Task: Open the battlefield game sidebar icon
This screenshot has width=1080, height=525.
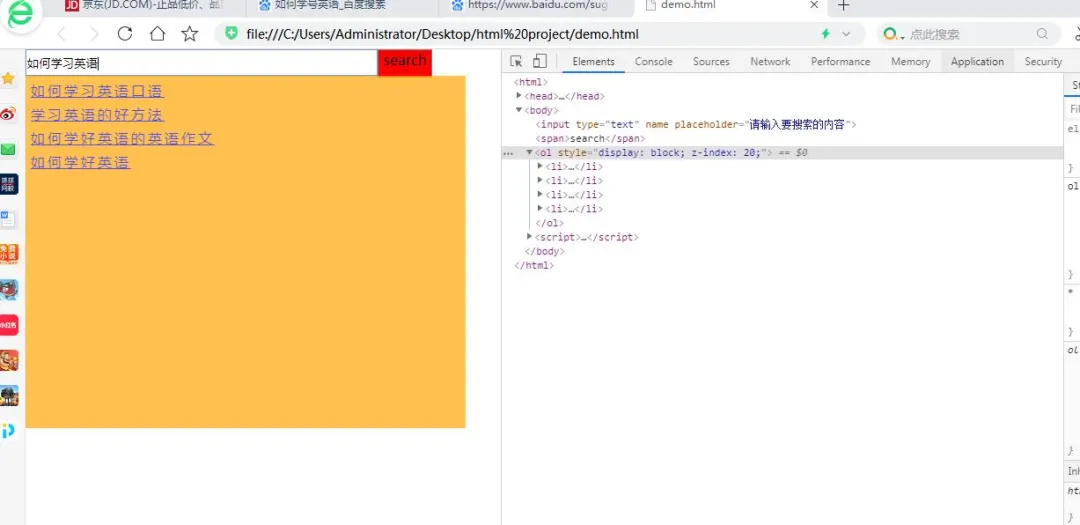Action: (x=8, y=395)
